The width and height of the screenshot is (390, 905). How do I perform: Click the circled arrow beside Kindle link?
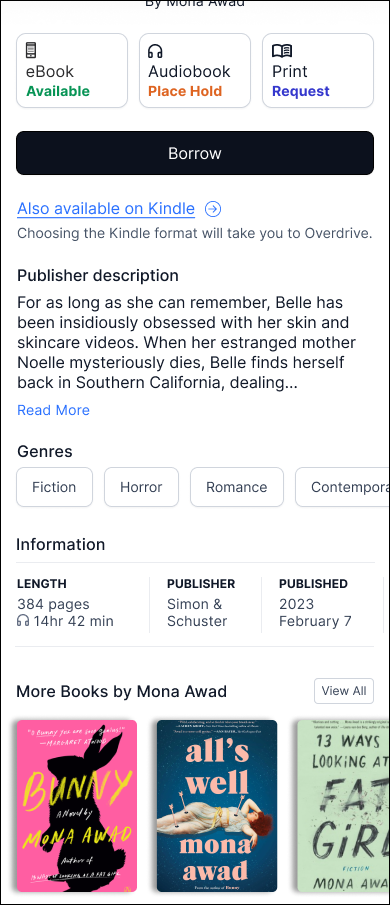click(x=213, y=209)
